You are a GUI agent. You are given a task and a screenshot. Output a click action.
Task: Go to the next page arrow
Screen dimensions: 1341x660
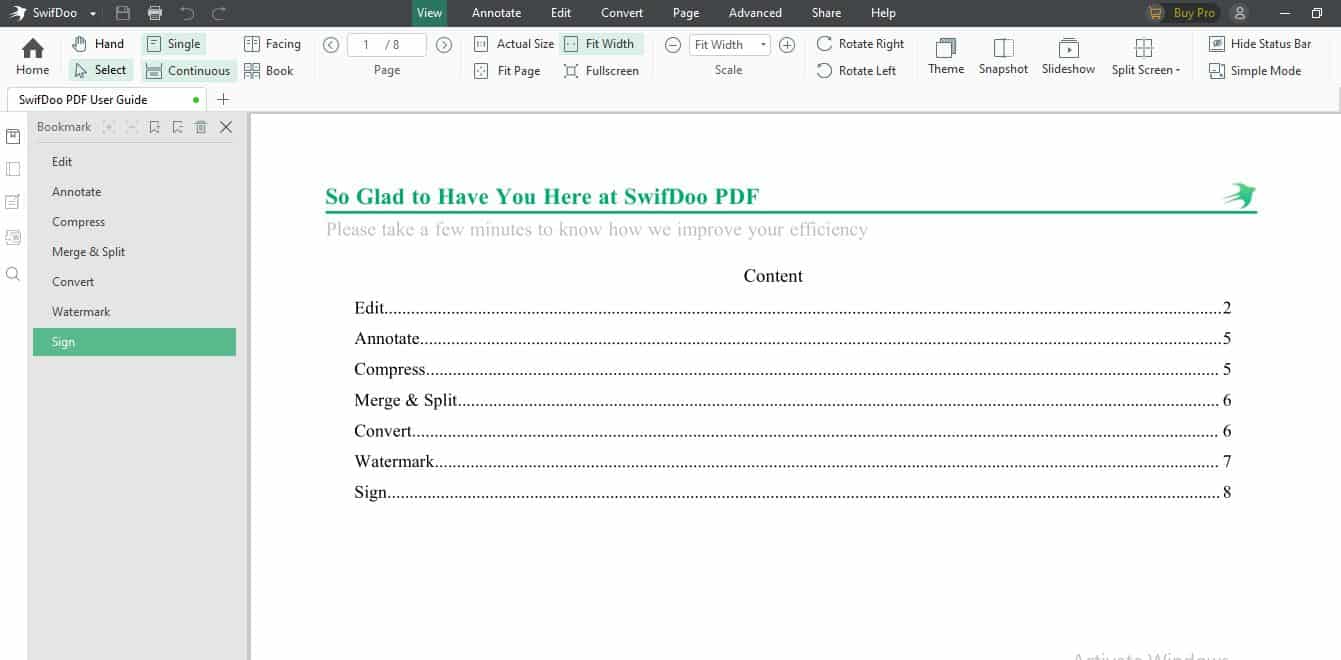tap(444, 44)
